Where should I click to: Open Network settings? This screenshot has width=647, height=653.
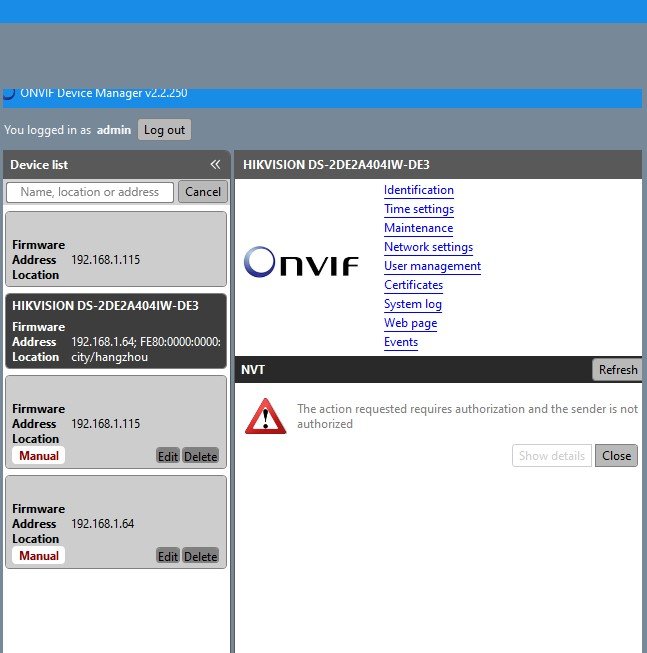click(428, 247)
